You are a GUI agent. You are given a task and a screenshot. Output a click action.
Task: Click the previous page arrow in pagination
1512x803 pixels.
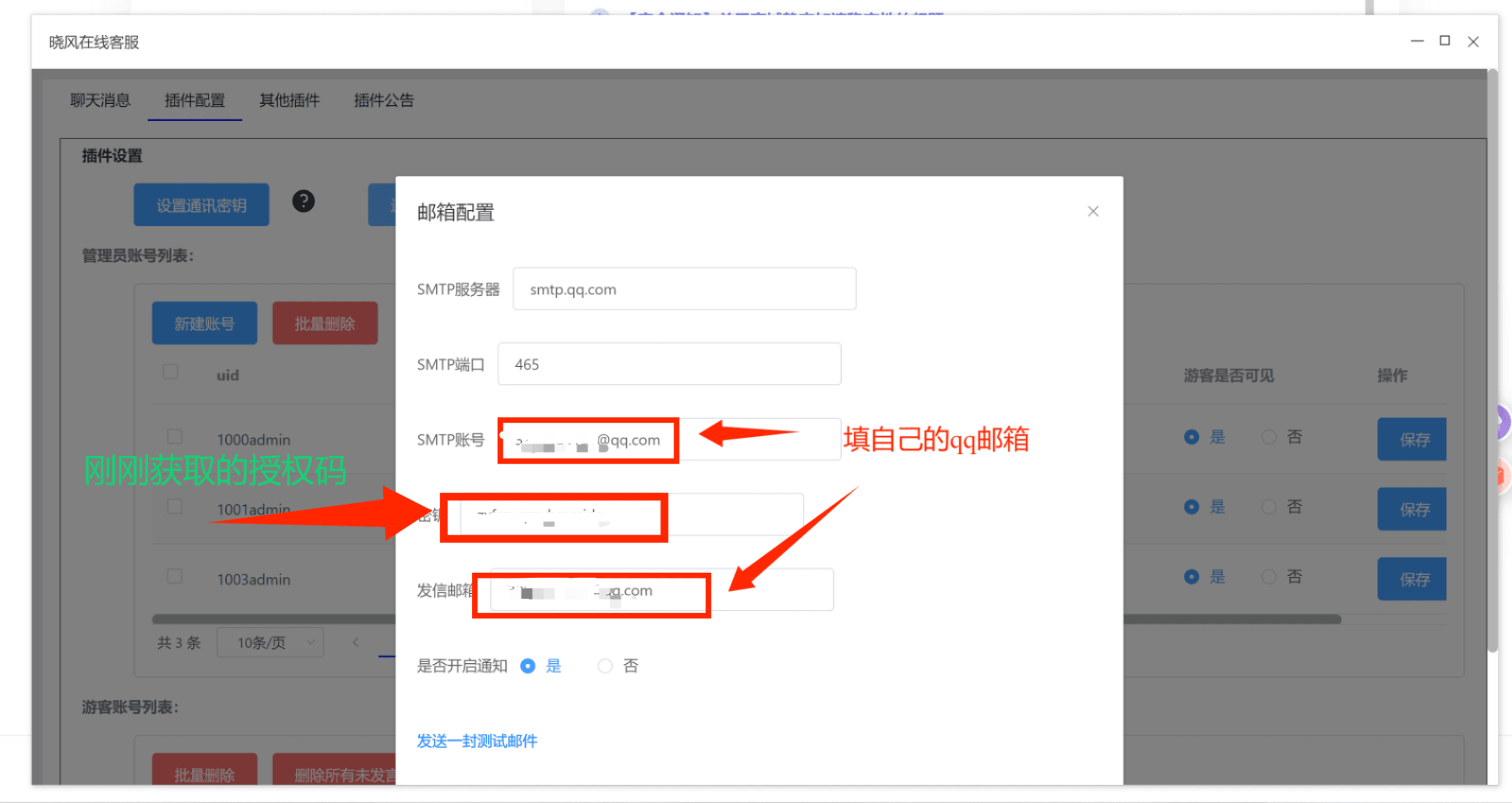[x=356, y=642]
